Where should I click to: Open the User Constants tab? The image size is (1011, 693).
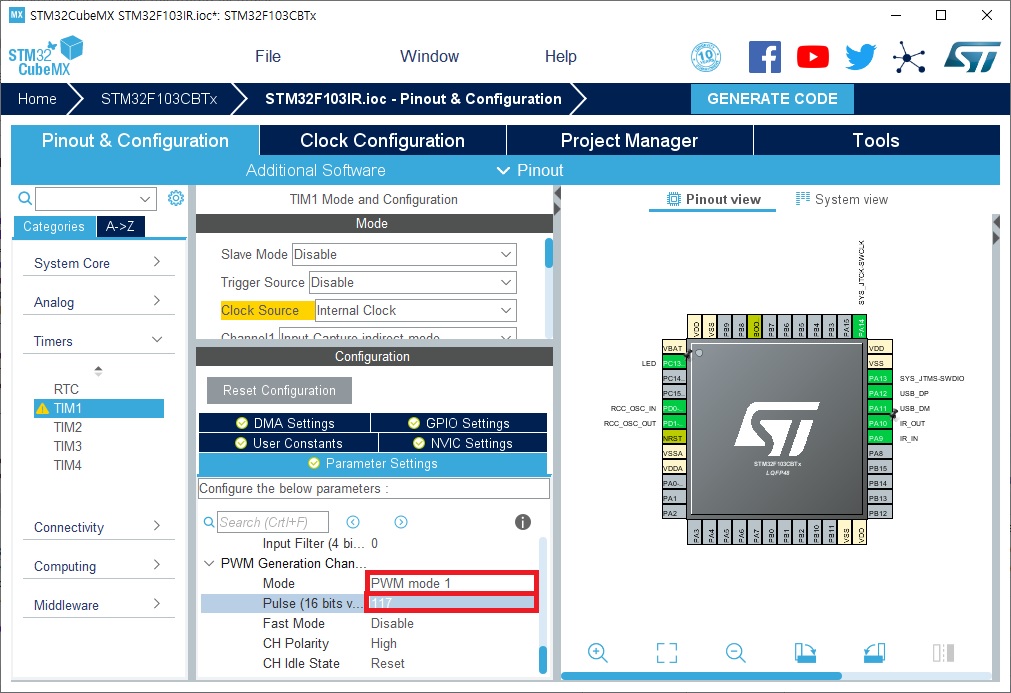pyautogui.click(x=288, y=444)
